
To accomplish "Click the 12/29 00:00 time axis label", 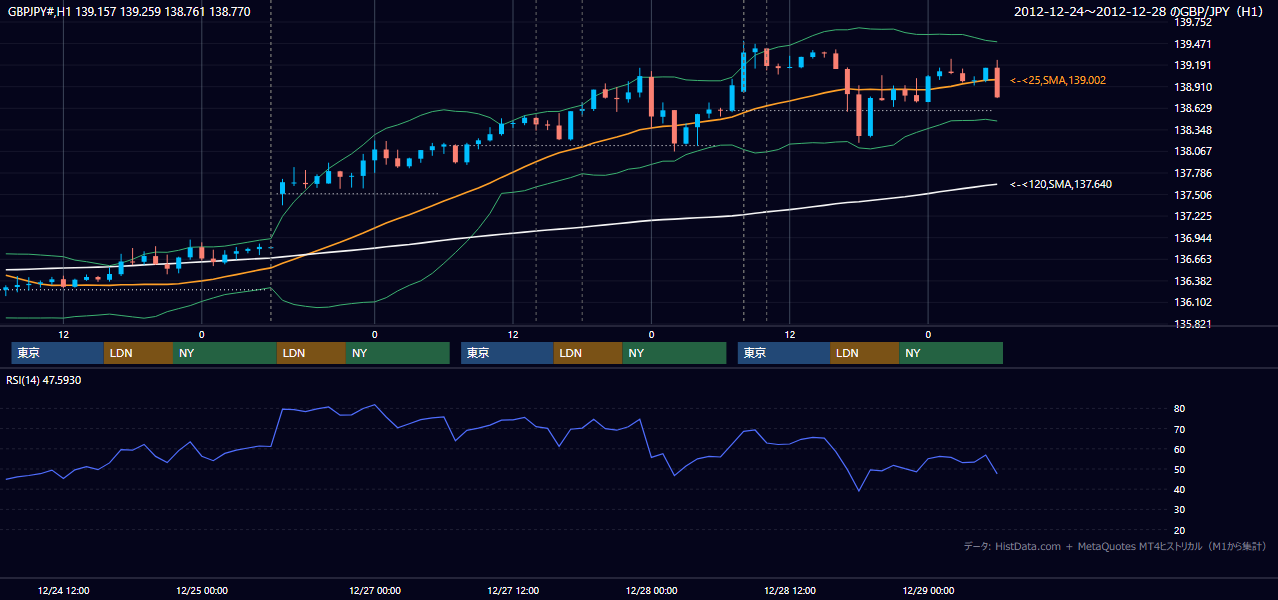I will pyautogui.click(x=928, y=590).
